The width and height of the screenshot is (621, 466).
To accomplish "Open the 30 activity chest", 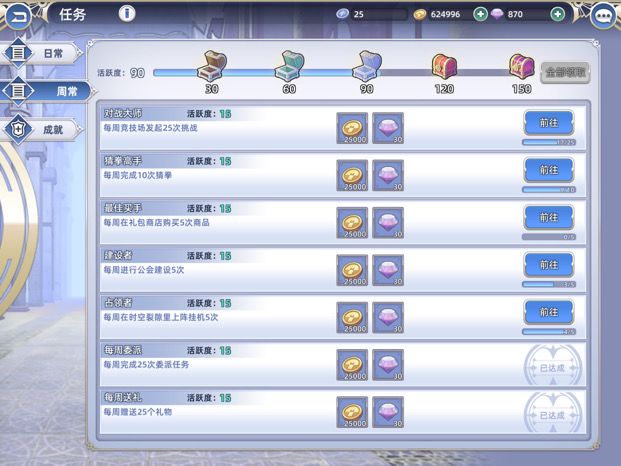I will point(211,66).
